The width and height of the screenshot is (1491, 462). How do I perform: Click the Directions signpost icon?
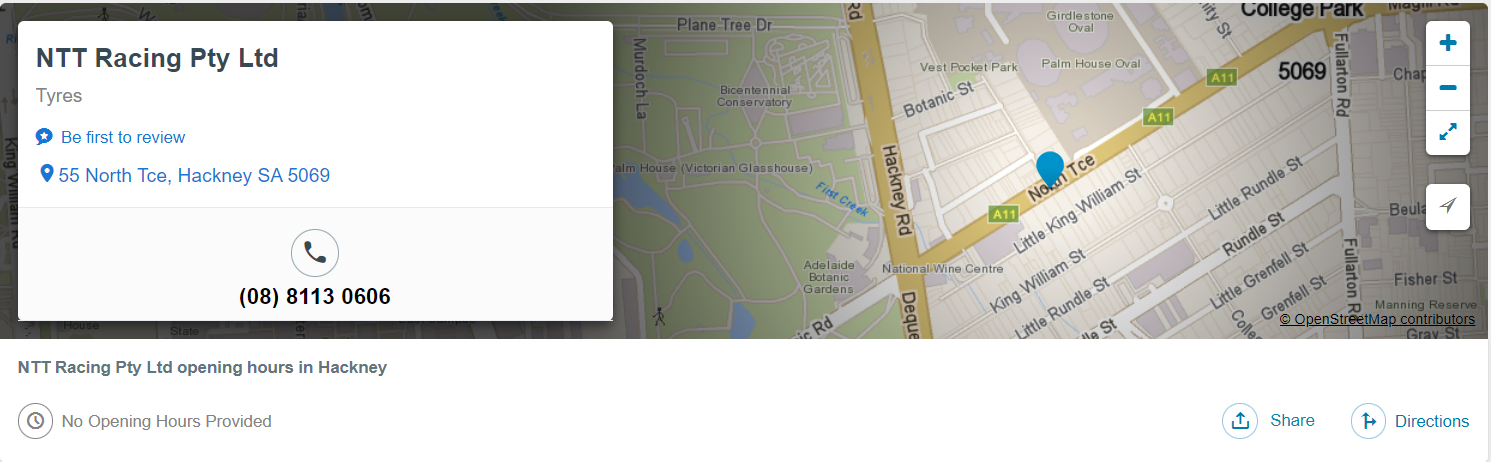pyautogui.click(x=1369, y=421)
